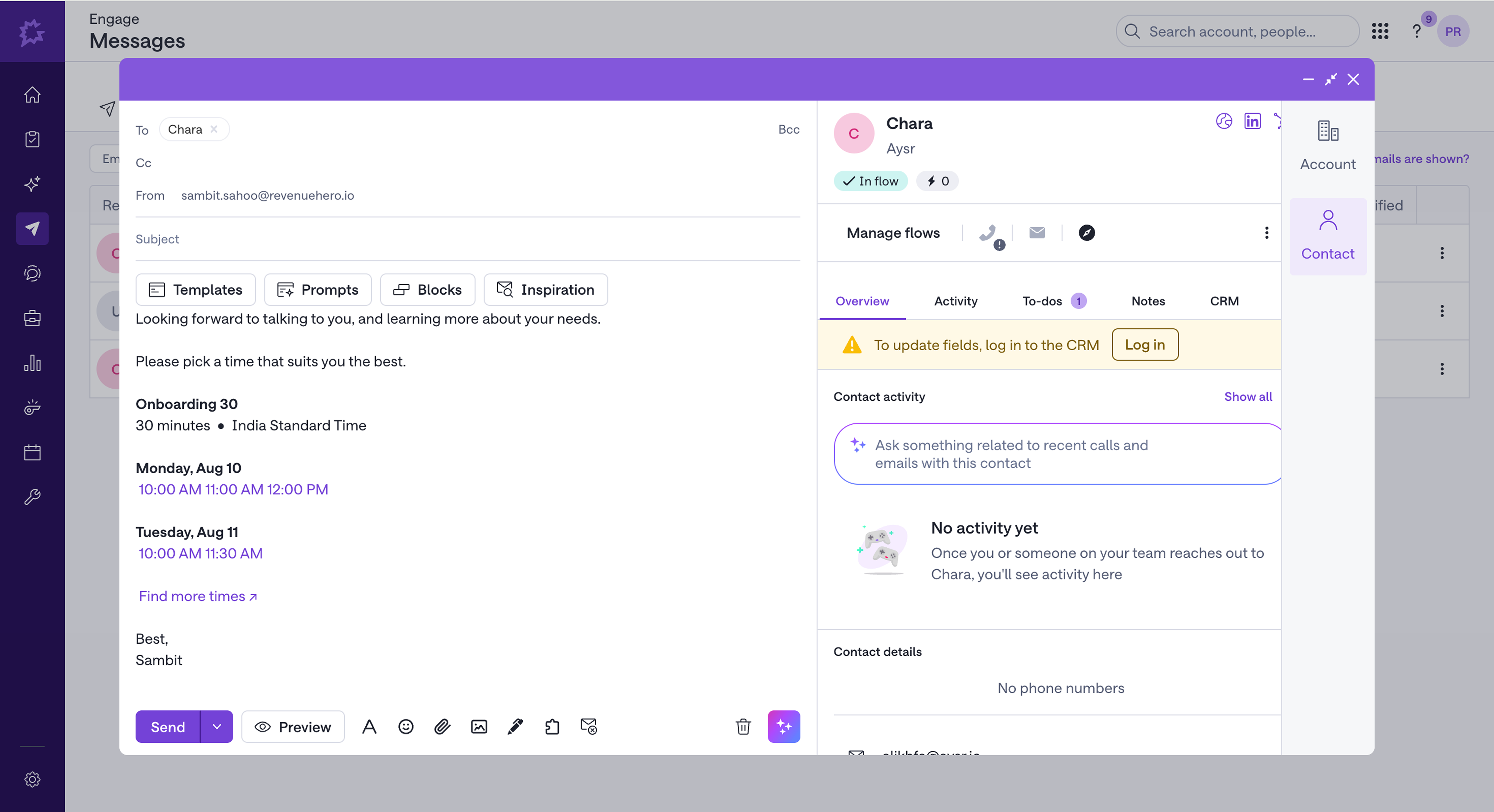Add a Bcc recipient

pyautogui.click(x=789, y=129)
